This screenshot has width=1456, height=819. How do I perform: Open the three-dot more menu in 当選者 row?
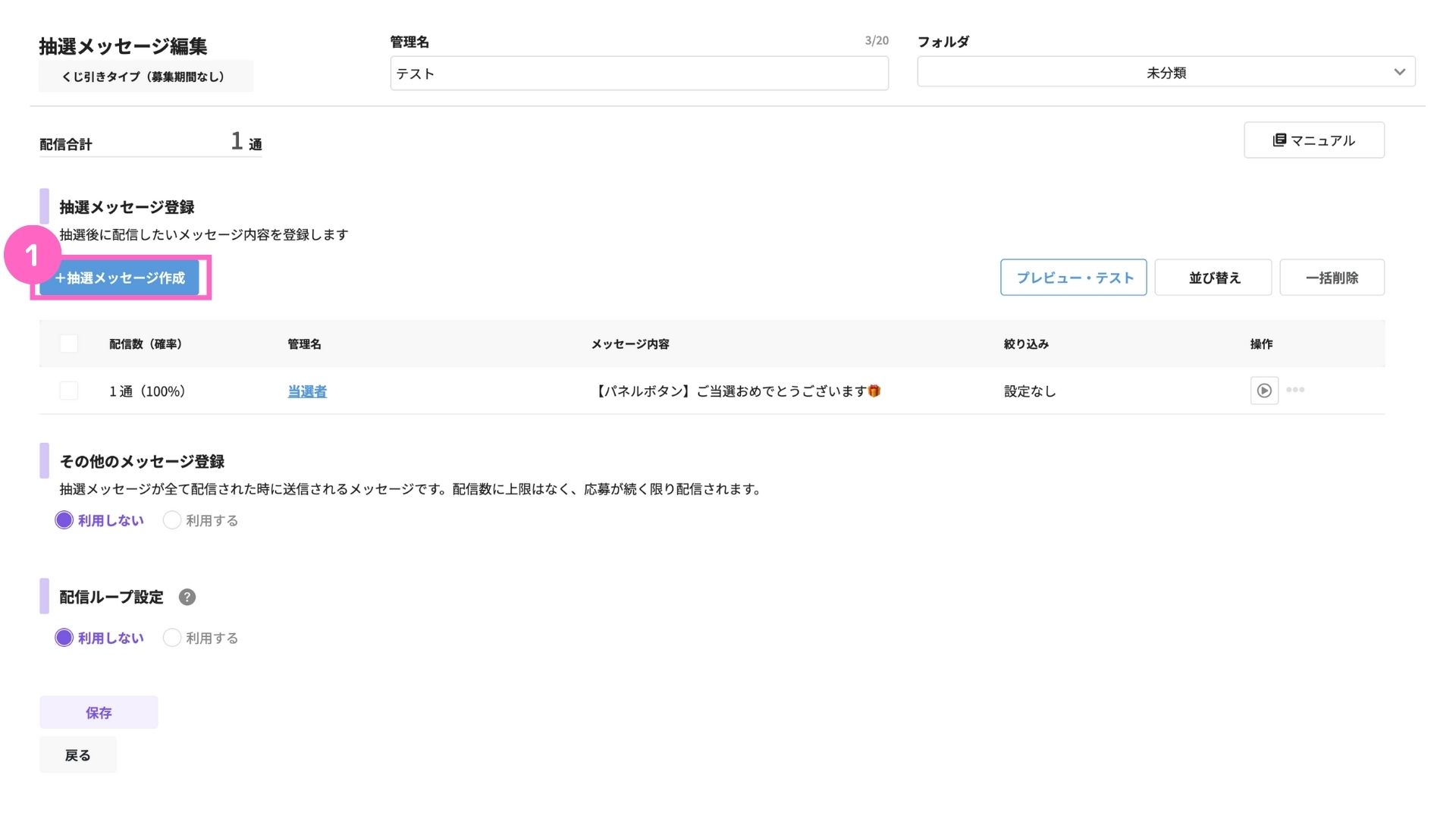click(1295, 390)
